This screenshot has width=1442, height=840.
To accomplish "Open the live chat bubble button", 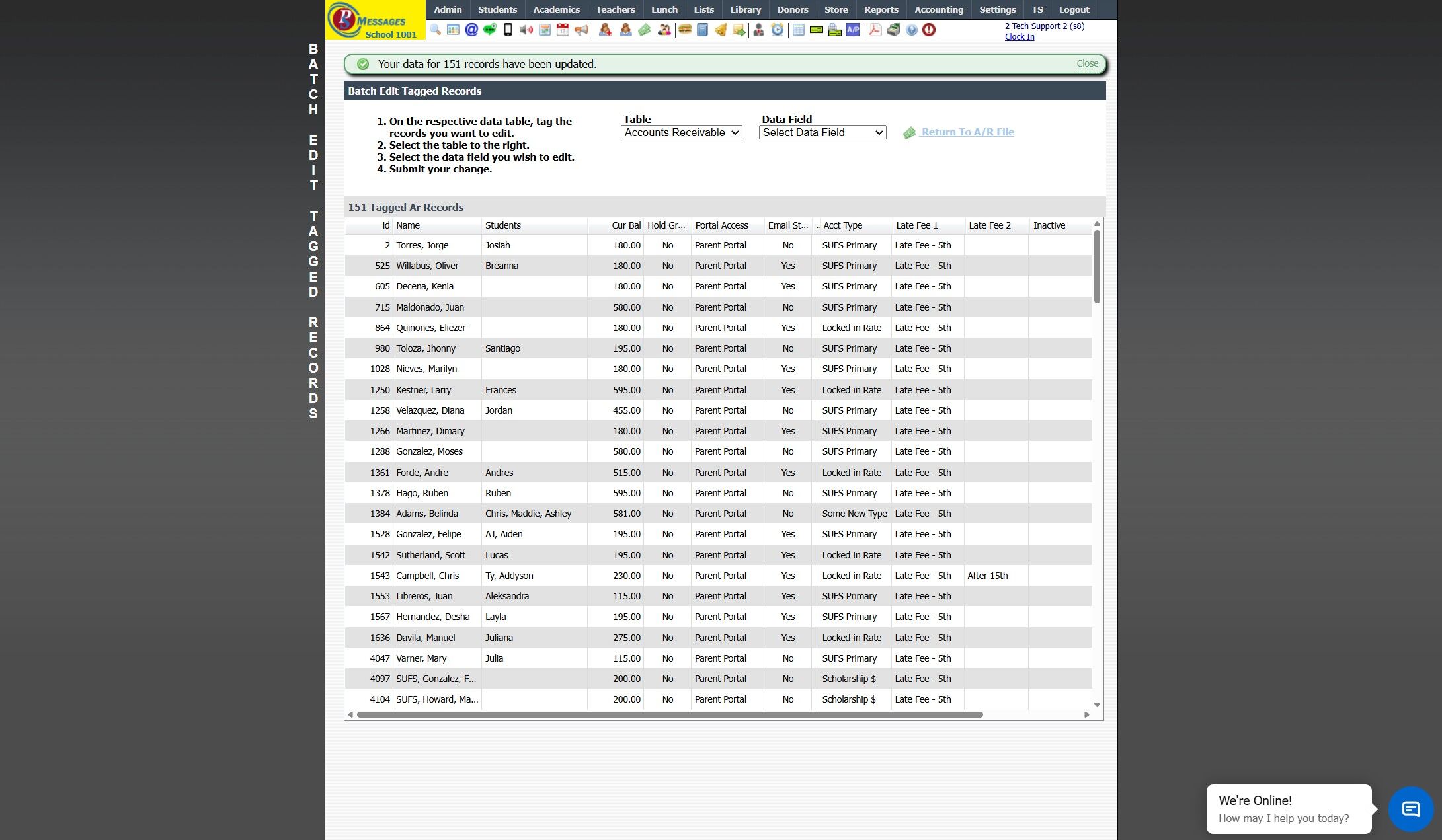I will [1410, 808].
